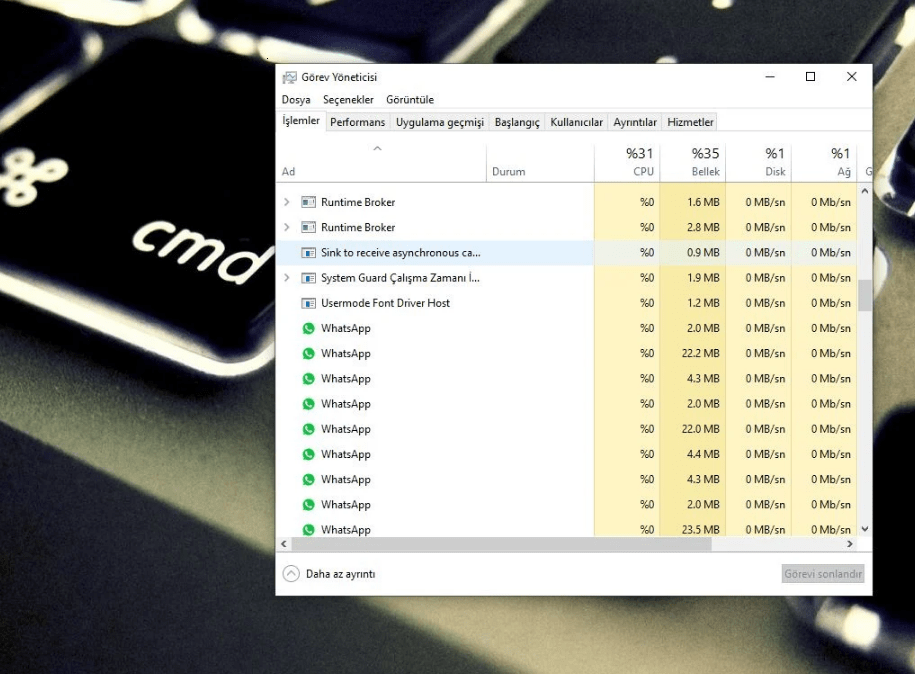This screenshot has height=674, width=915.
Task: Click the %35 memory usage total
Action: (706, 153)
